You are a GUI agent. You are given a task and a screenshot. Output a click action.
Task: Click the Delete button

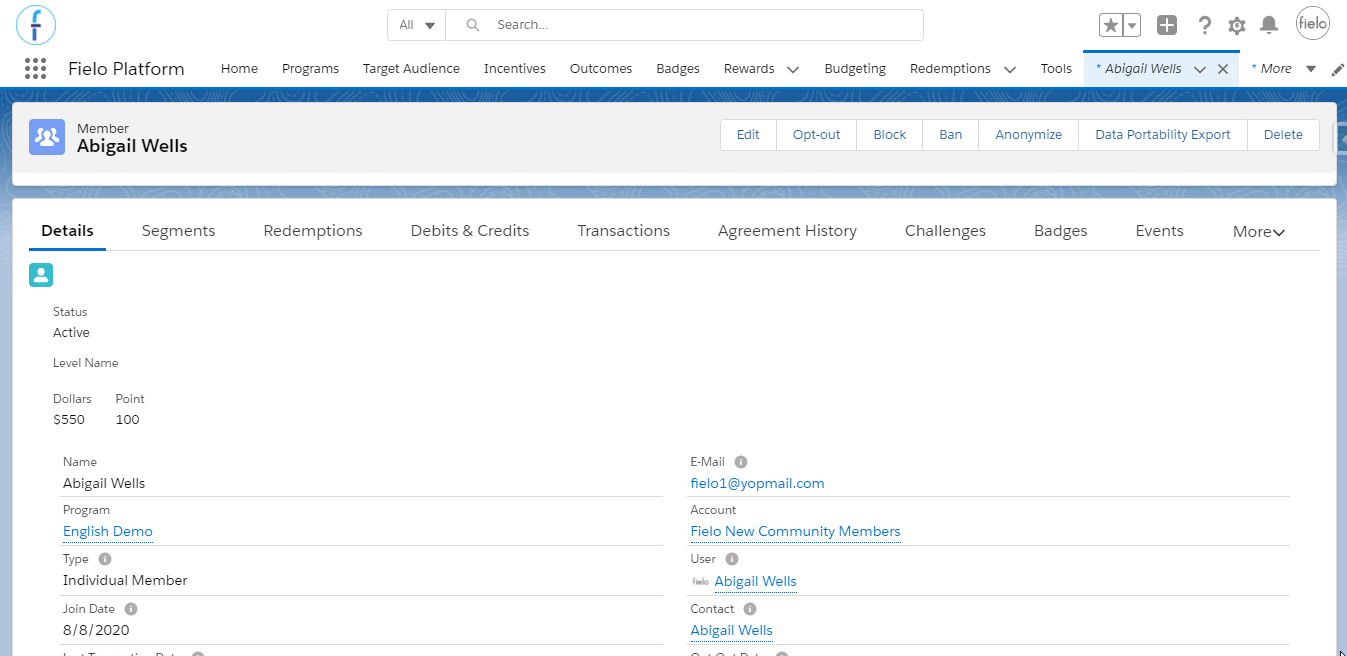click(x=1283, y=135)
